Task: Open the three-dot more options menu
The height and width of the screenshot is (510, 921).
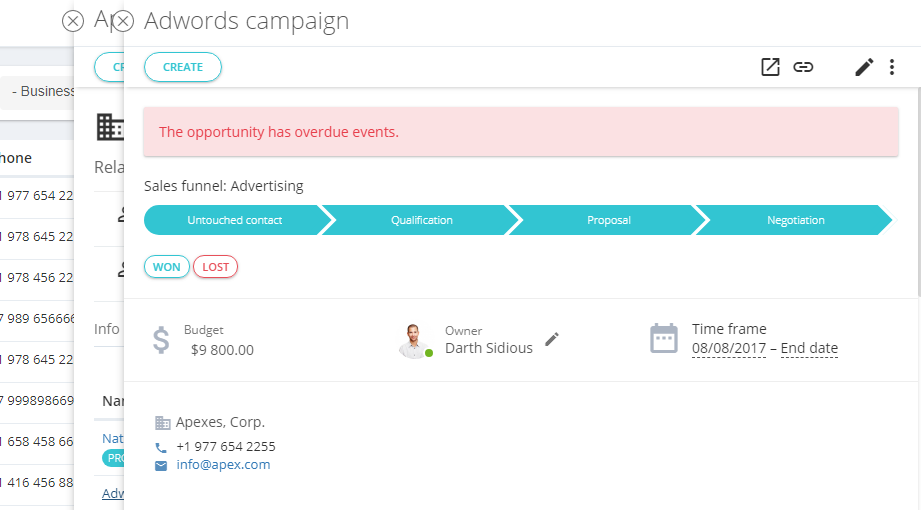Action: [x=892, y=67]
